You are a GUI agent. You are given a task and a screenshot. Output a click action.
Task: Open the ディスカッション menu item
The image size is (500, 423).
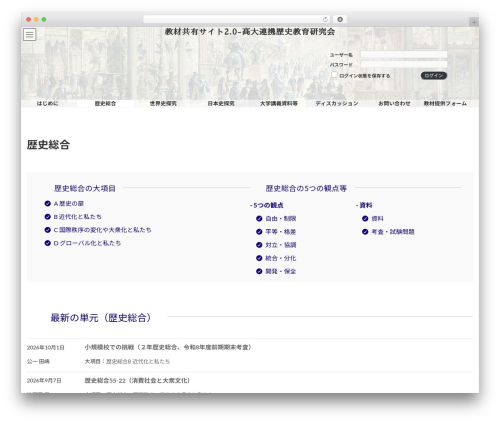tap(337, 104)
